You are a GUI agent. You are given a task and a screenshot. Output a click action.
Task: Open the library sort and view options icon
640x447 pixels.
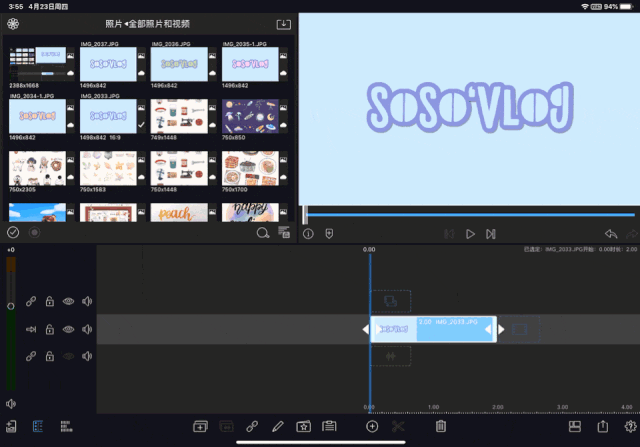tap(284, 232)
